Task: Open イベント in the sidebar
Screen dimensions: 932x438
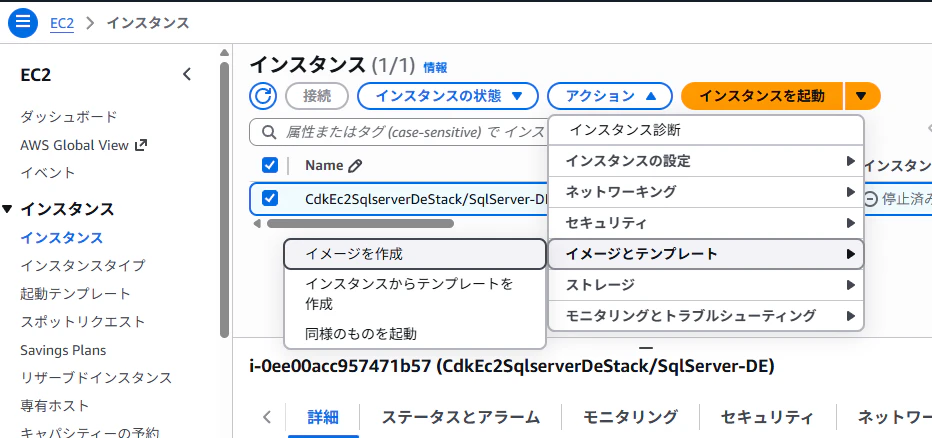Action: click(x=48, y=173)
